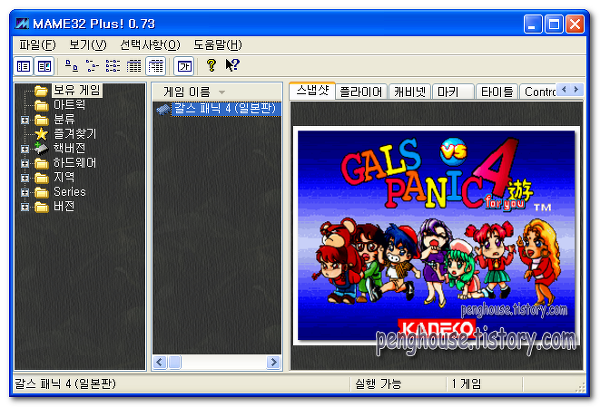Click game list scrollbar left arrow

pyautogui.click(x=160, y=362)
